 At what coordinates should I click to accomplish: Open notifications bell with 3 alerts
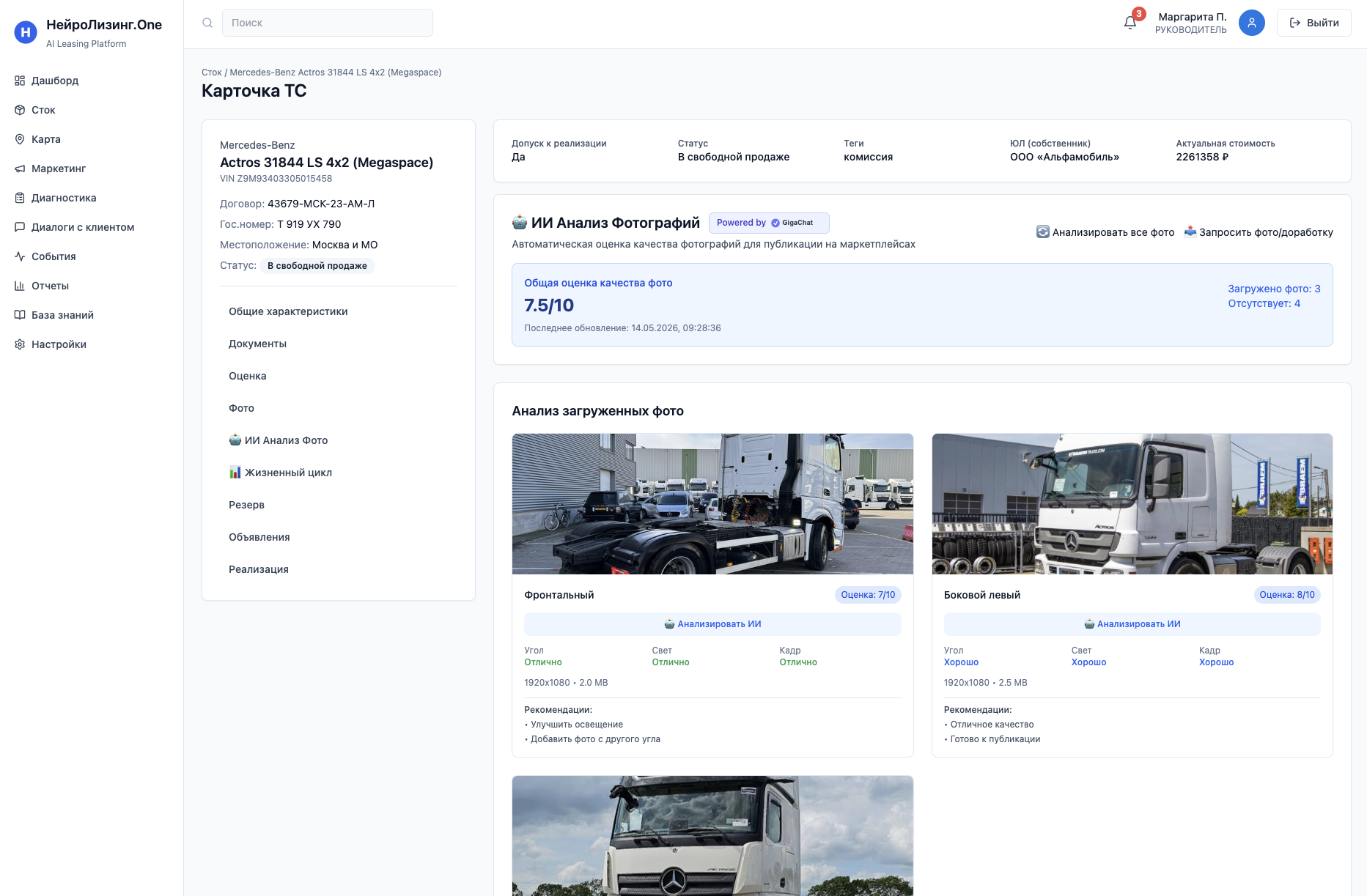1130,23
